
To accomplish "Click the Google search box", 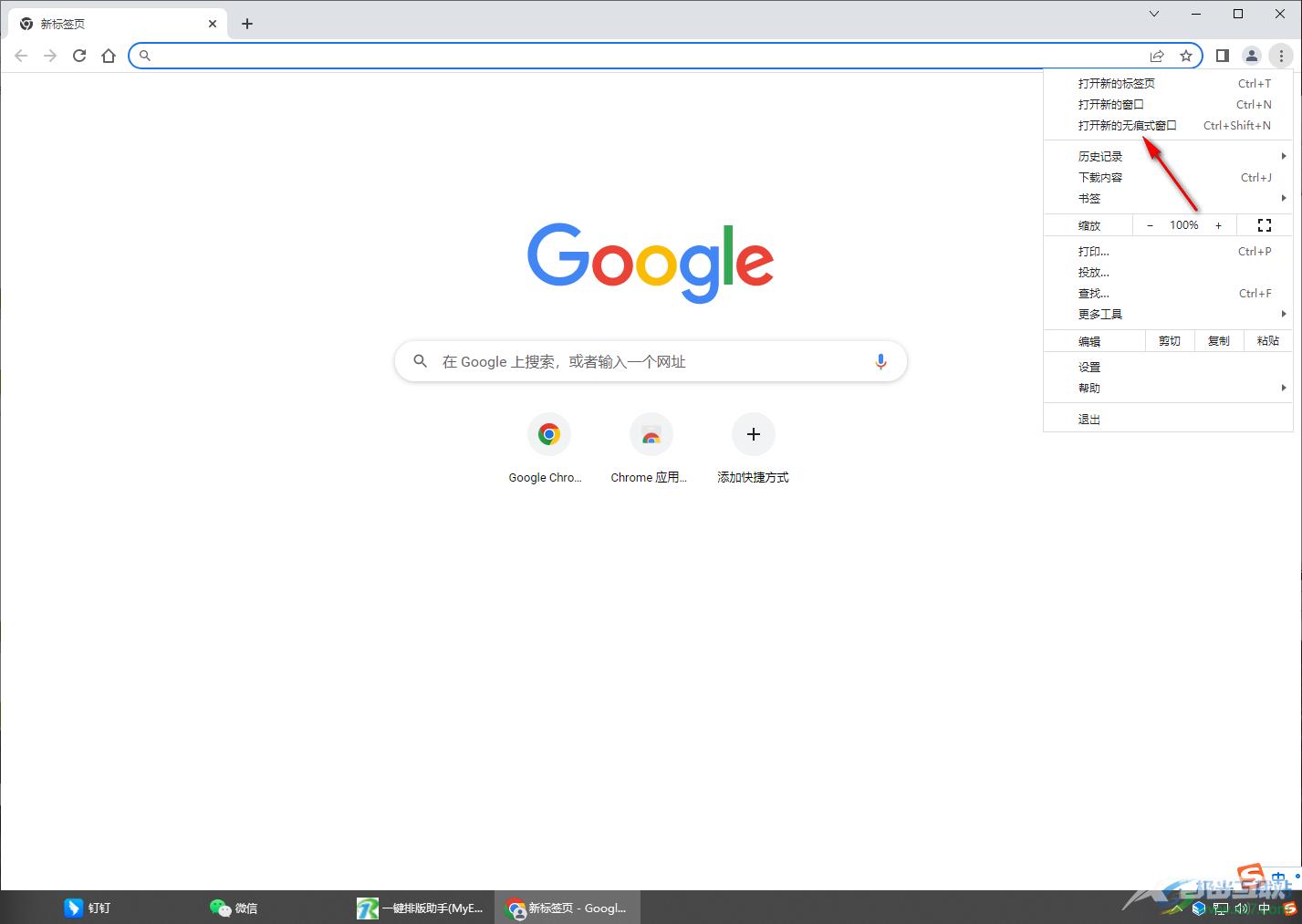I will pyautogui.click(x=651, y=361).
